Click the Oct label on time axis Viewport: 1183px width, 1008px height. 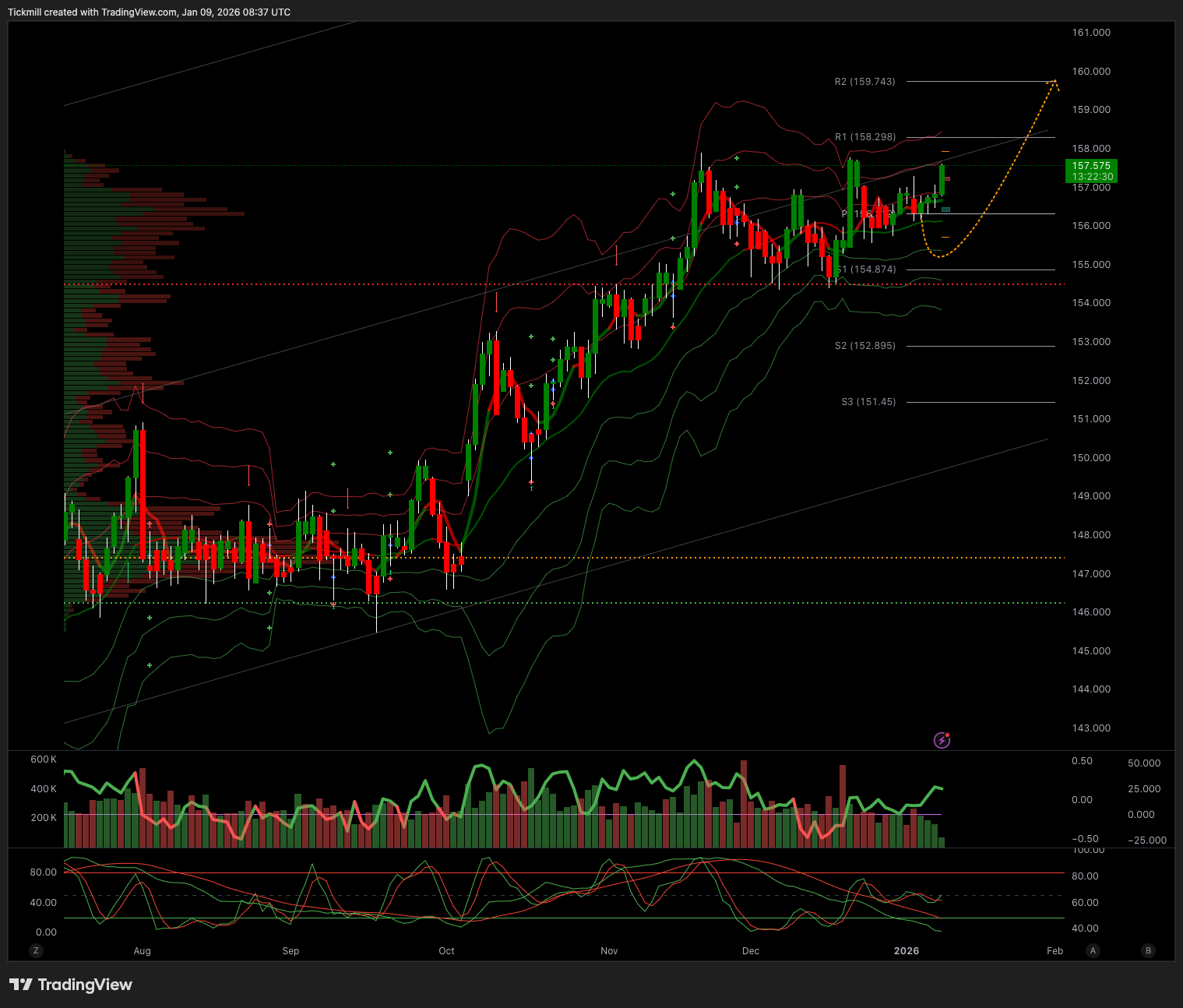446,951
